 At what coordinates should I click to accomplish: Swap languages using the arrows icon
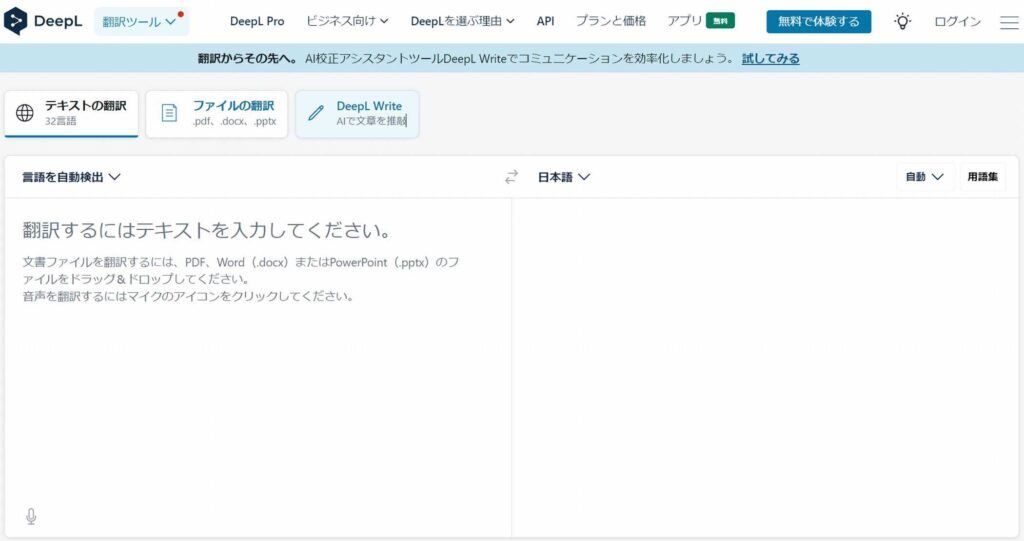pos(511,177)
